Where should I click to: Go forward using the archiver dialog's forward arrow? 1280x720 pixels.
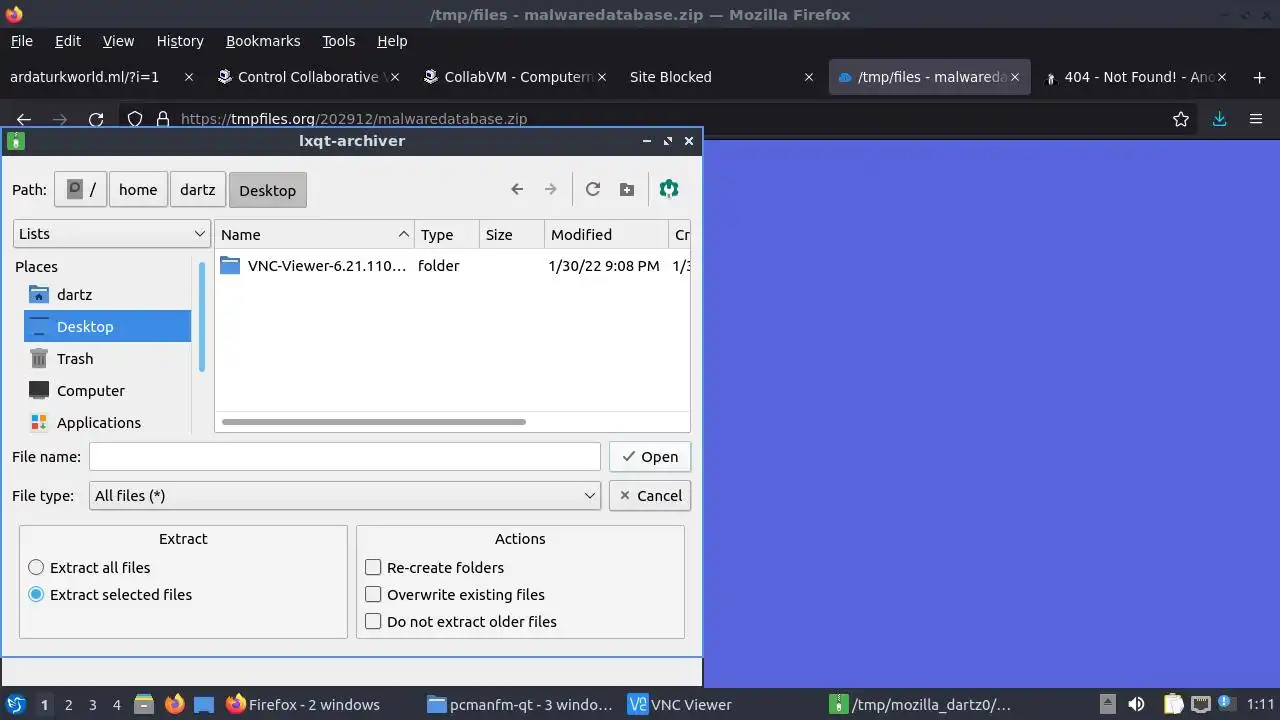point(550,189)
